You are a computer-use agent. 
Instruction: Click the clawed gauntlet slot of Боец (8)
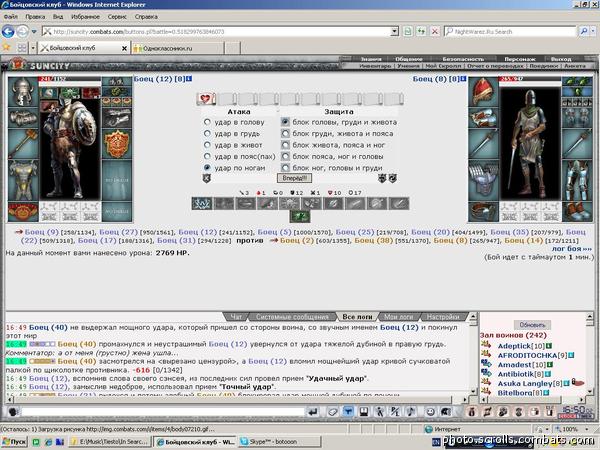click(x=483, y=180)
